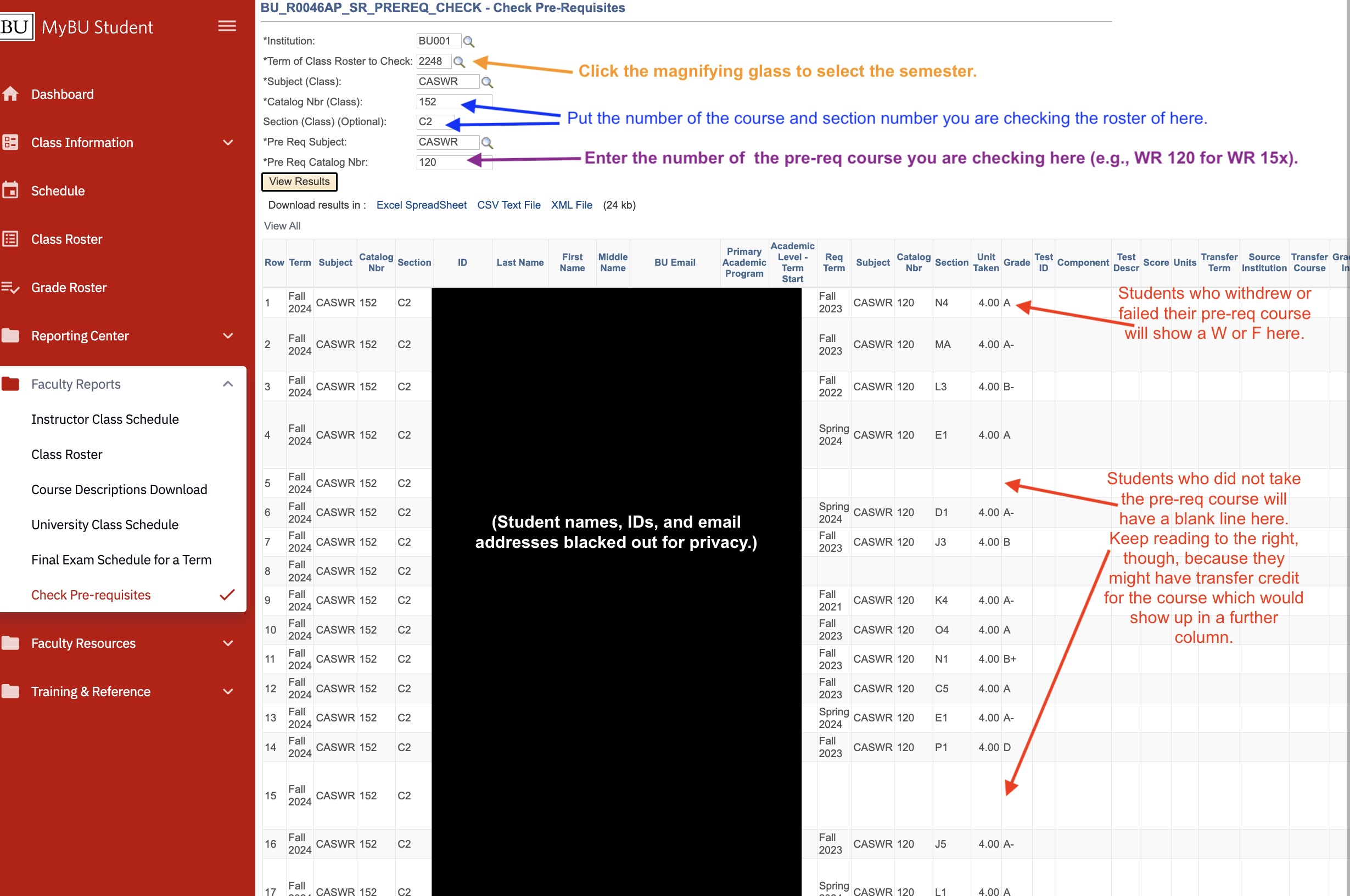This screenshot has width=1350, height=896.
Task: Click the Catalog Nbr (Class) field
Action: (x=453, y=102)
